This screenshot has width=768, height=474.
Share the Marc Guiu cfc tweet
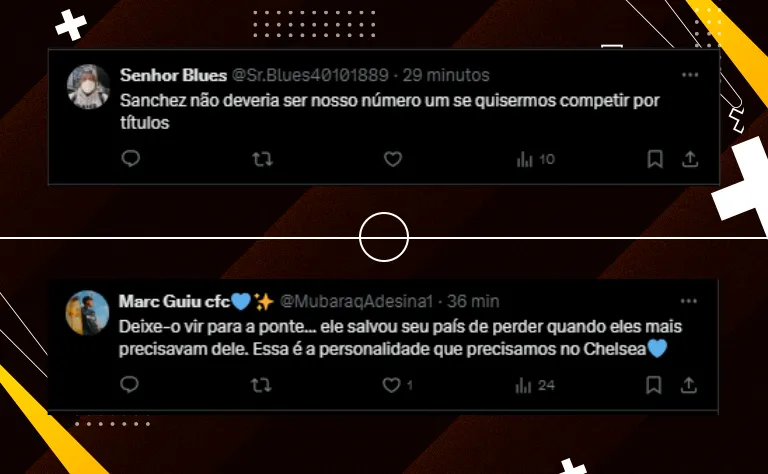coord(688,385)
